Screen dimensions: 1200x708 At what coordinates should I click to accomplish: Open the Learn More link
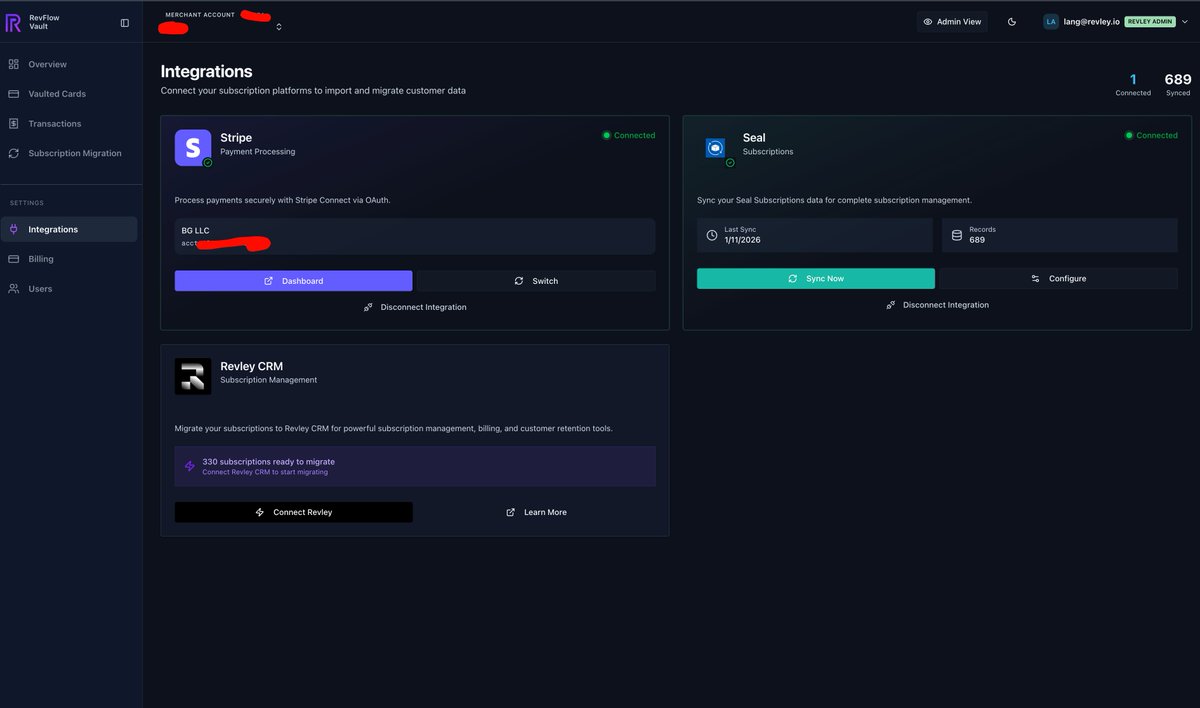point(536,512)
